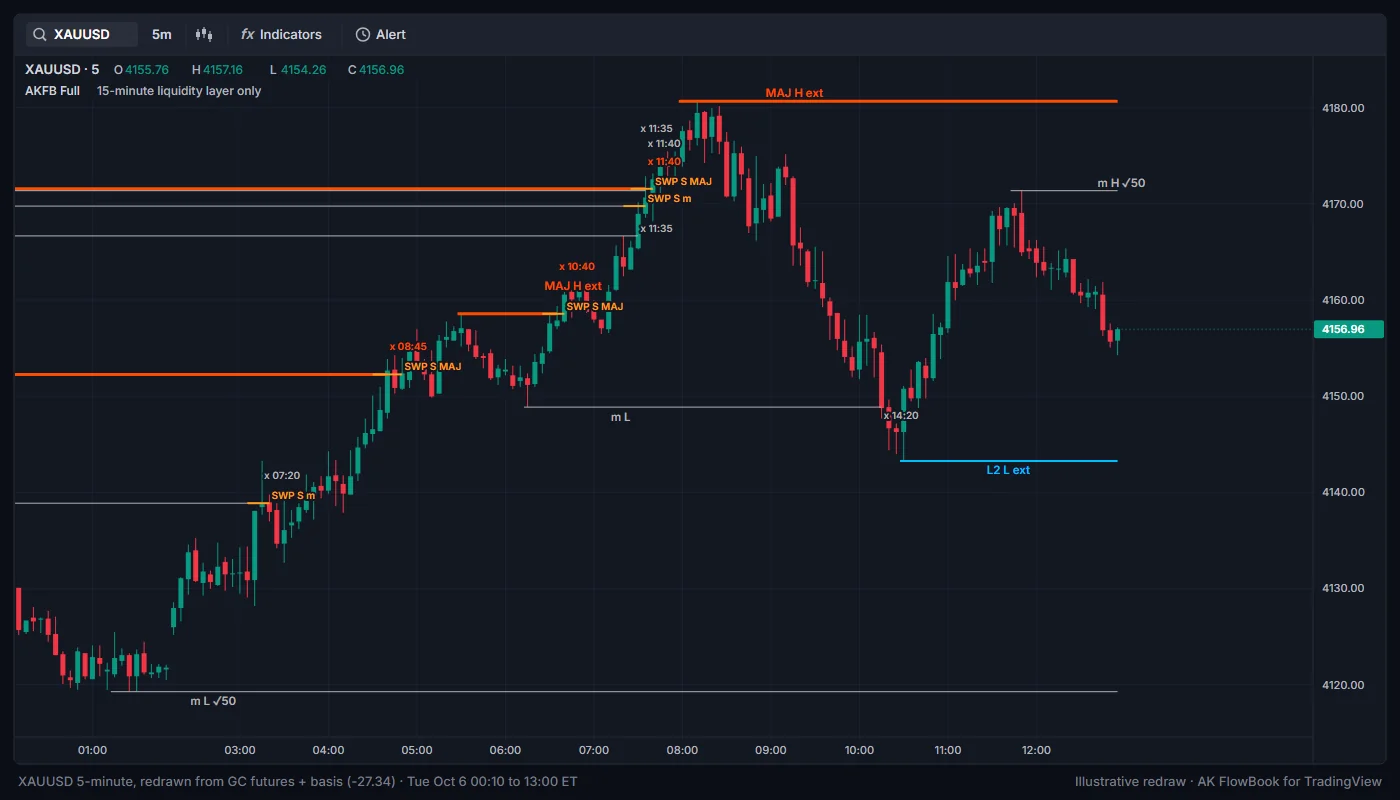
Task: Click the 4120.00 price axis label
Action: [1343, 685]
